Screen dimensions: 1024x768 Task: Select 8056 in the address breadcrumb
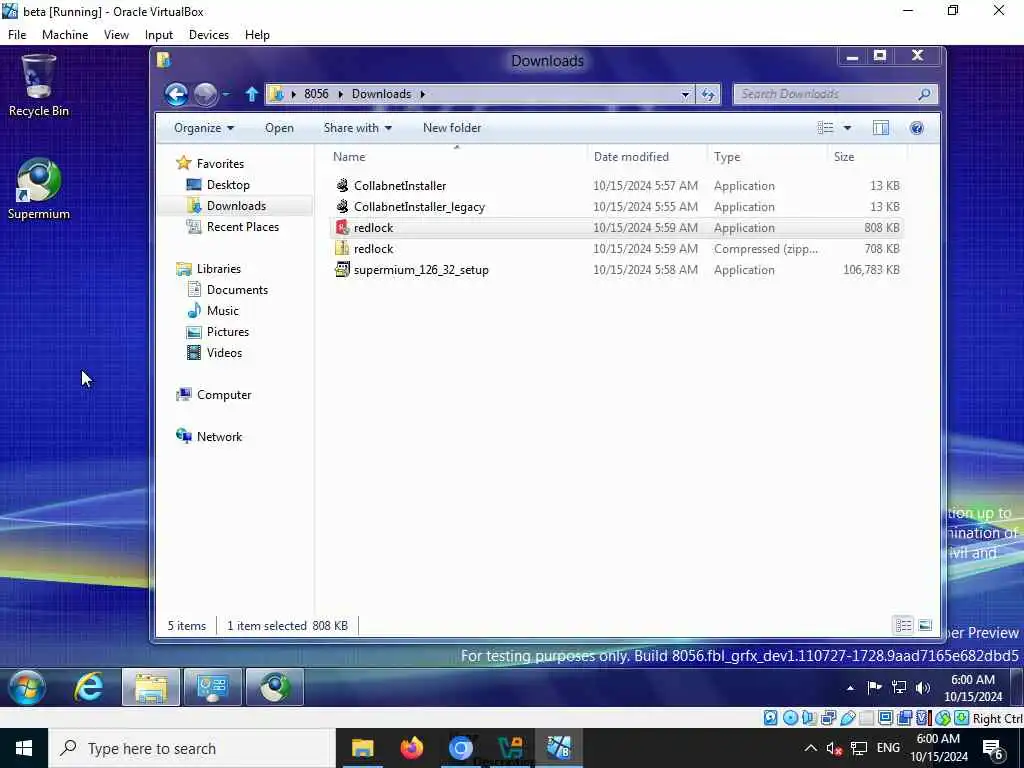click(316, 94)
